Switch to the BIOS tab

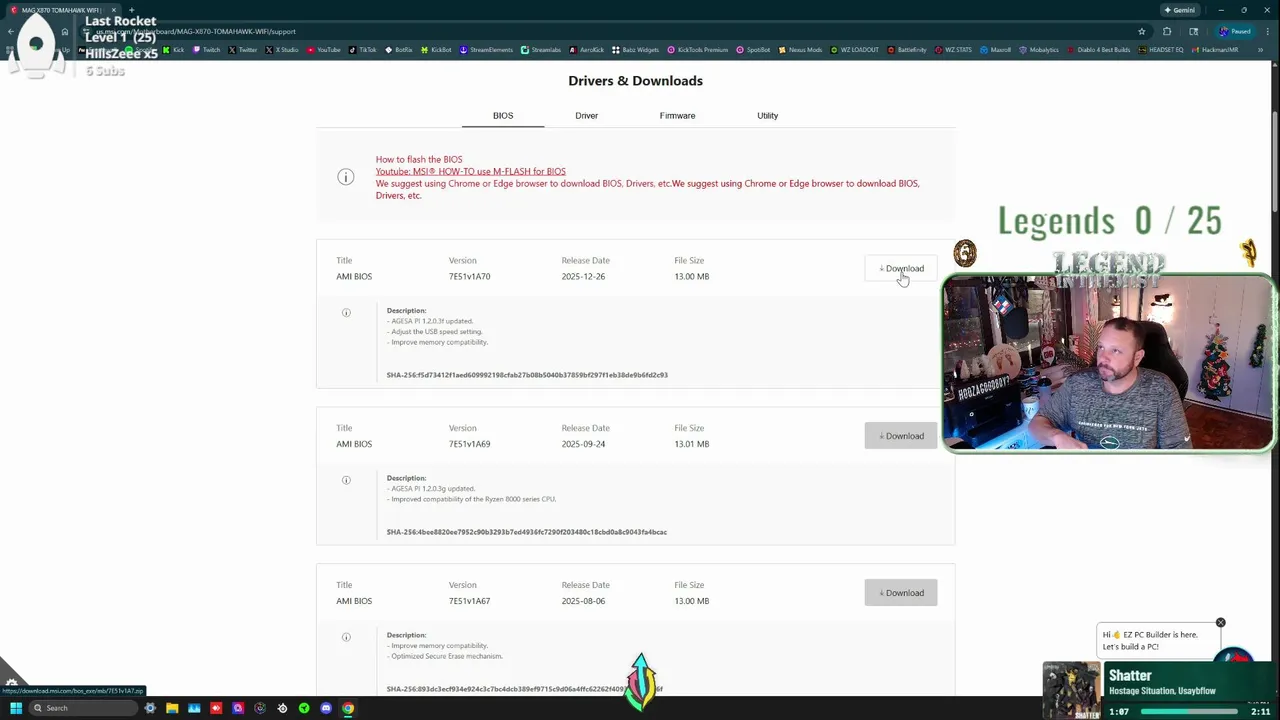click(503, 116)
